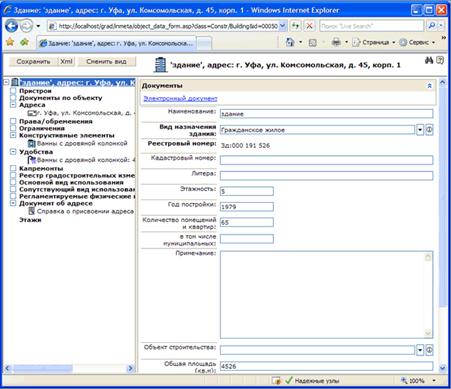This screenshot has height=389, width=451.
Task: Click the Сохранить button
Action: [x=33, y=62]
